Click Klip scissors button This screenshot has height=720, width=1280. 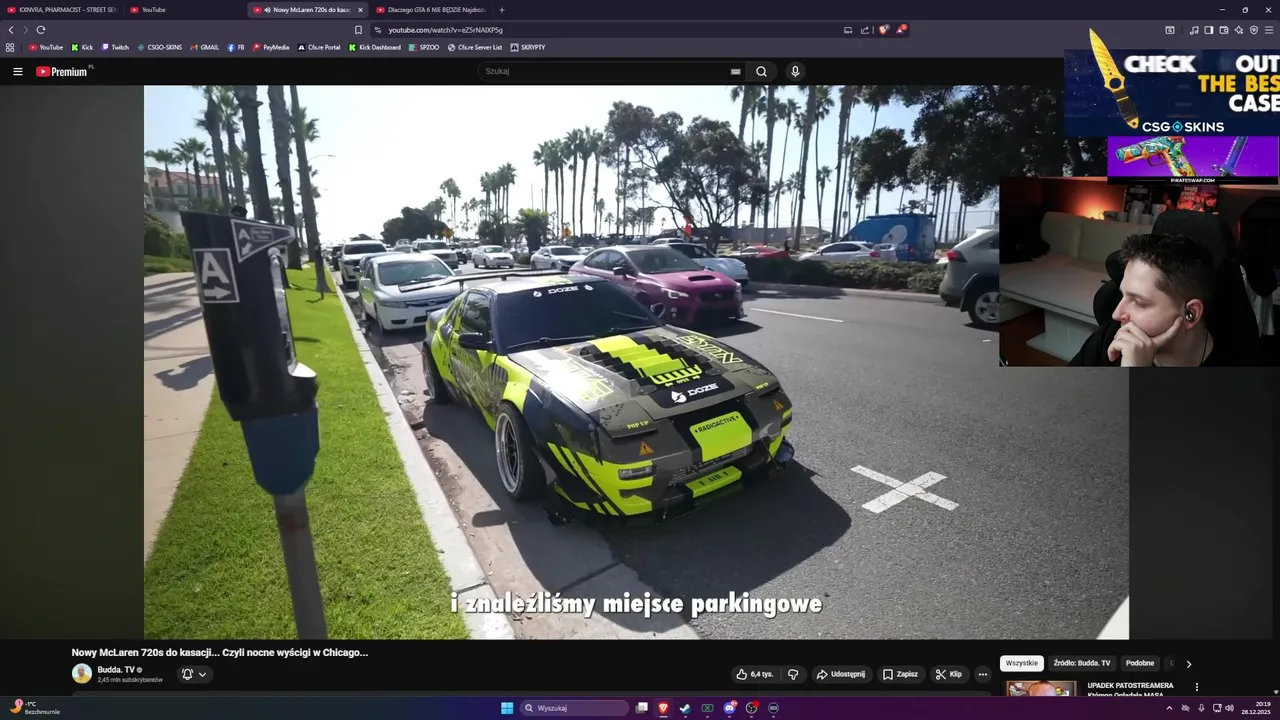coord(949,674)
